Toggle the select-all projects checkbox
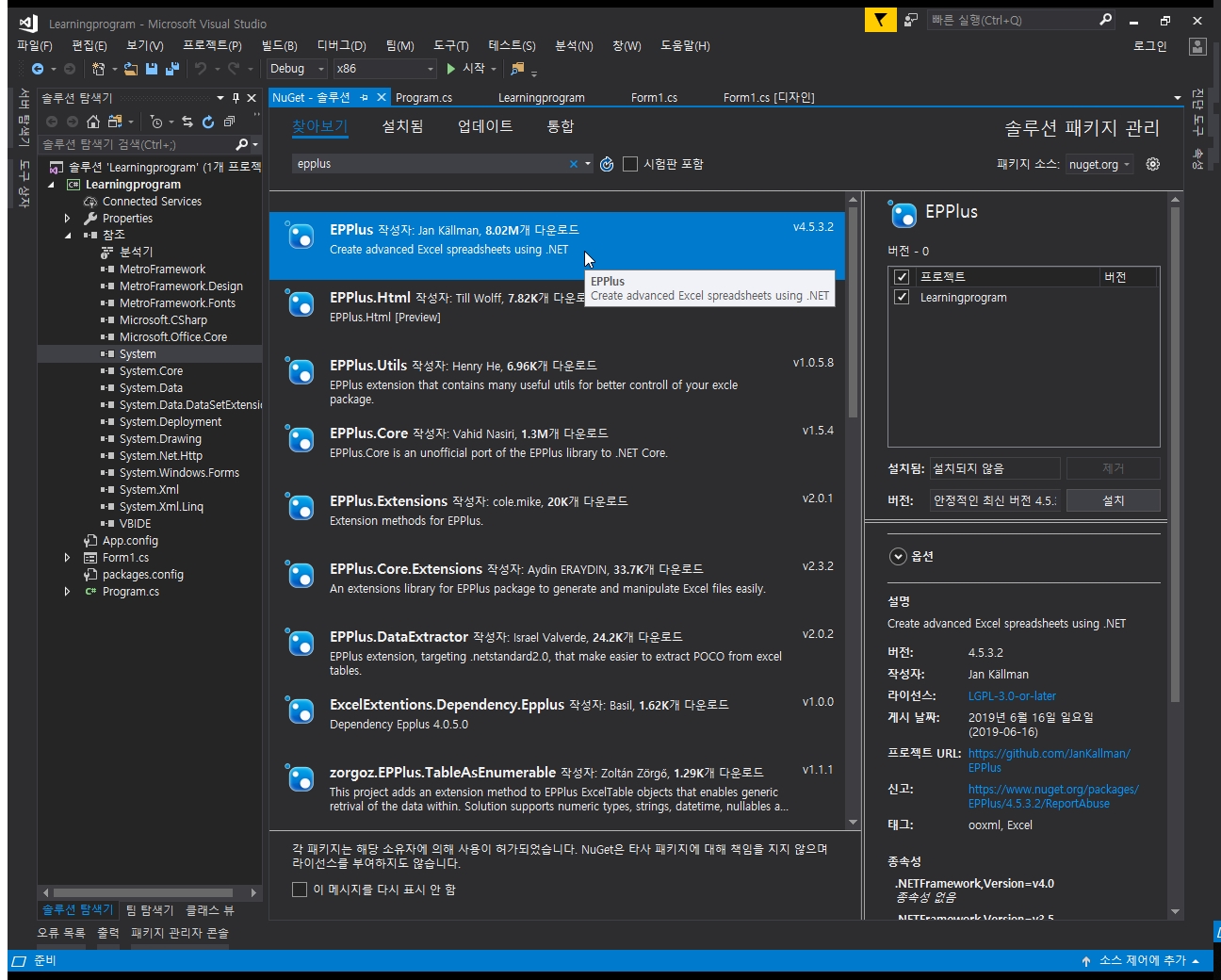This screenshot has width=1221, height=980. click(x=902, y=277)
